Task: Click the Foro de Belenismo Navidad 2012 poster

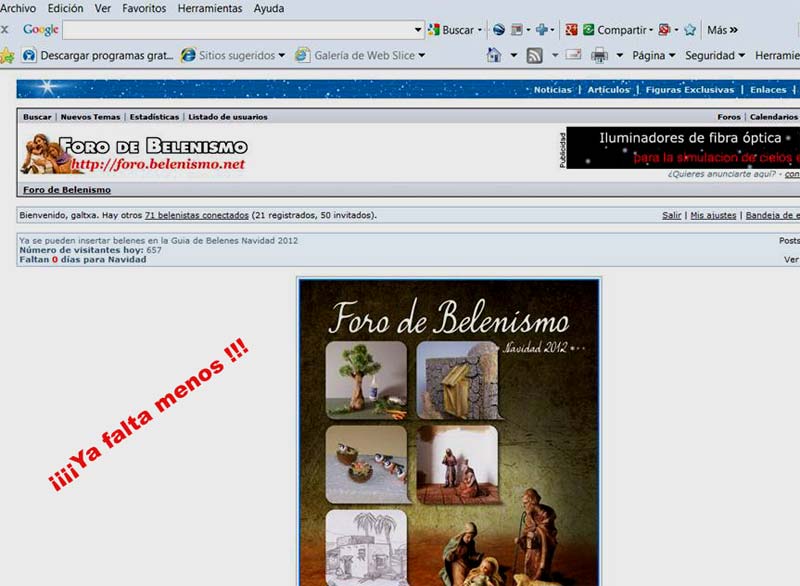Action: coord(449,432)
